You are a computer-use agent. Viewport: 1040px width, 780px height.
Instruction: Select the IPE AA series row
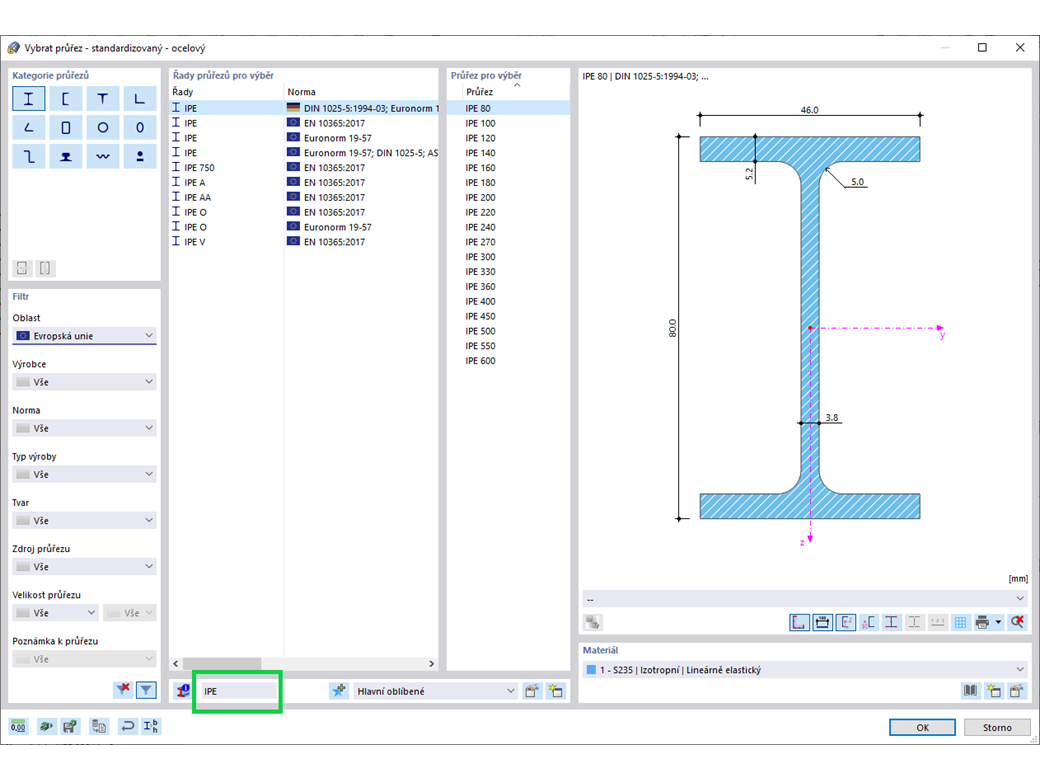pyautogui.click(x=304, y=197)
